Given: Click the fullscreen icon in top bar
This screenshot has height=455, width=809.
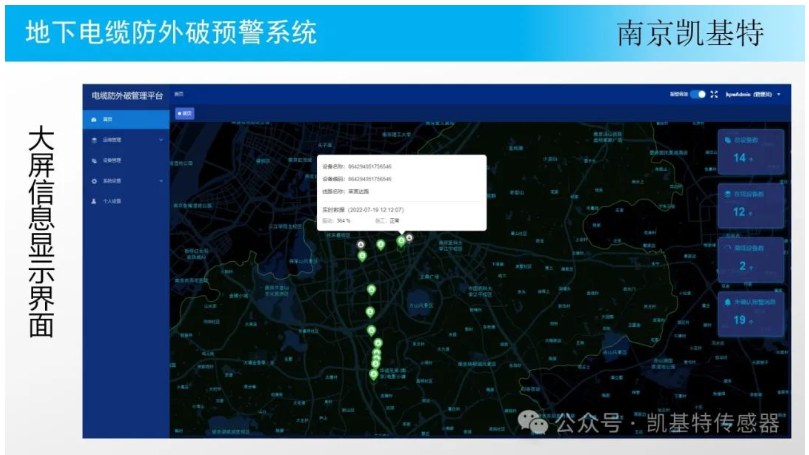Looking at the screenshot, I should point(714,94).
